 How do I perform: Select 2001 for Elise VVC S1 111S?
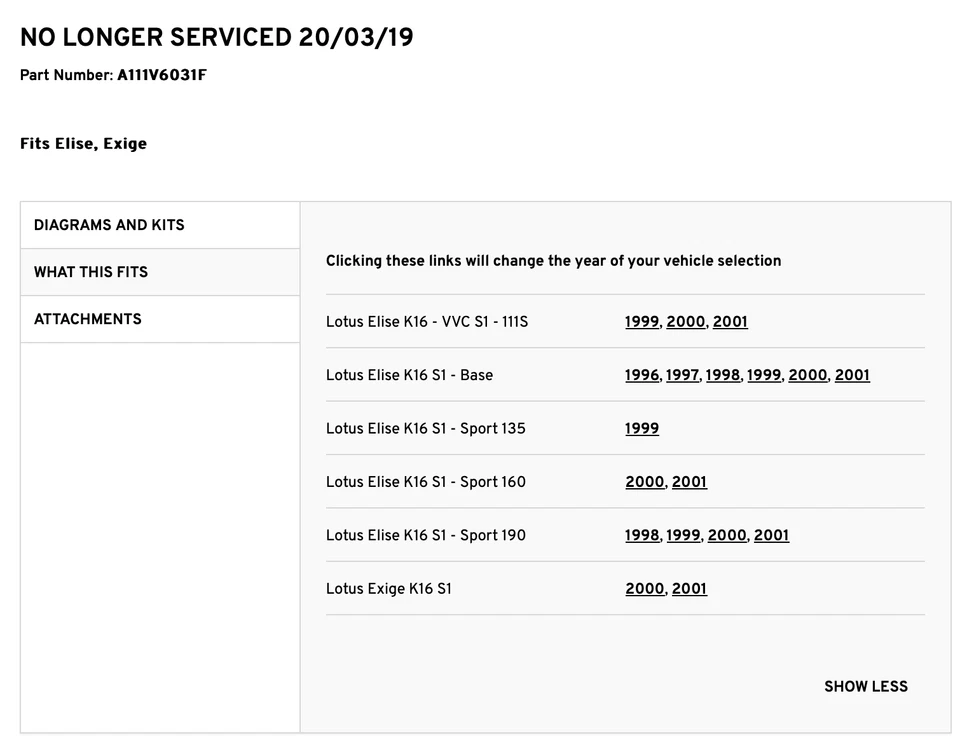click(x=730, y=322)
